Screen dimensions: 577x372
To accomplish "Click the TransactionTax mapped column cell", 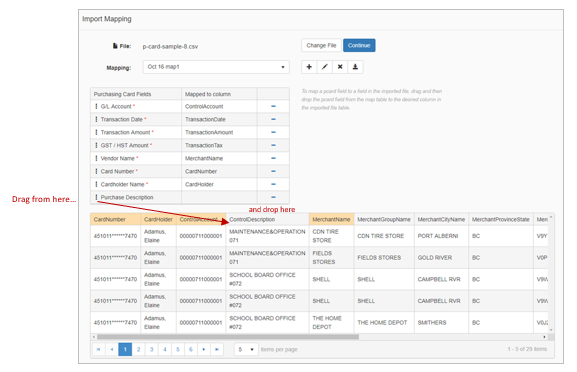I will 219,145.
